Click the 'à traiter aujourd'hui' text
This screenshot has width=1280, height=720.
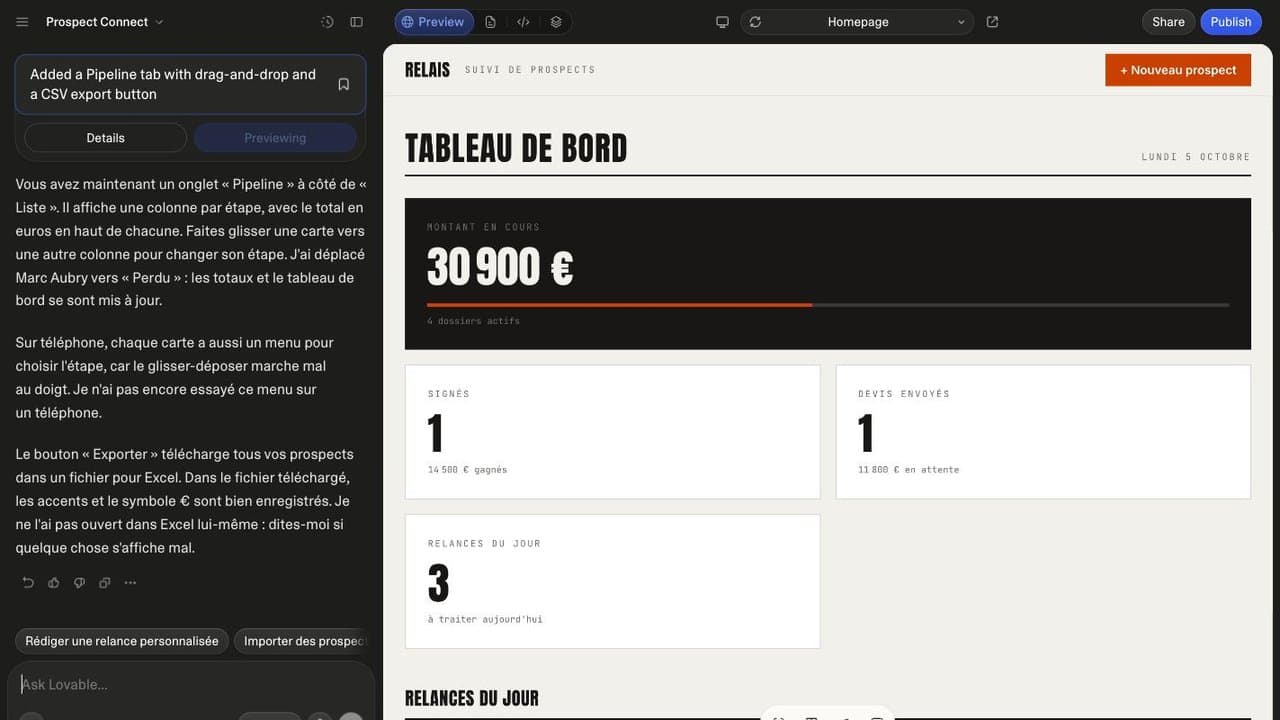pyautogui.click(x=485, y=620)
